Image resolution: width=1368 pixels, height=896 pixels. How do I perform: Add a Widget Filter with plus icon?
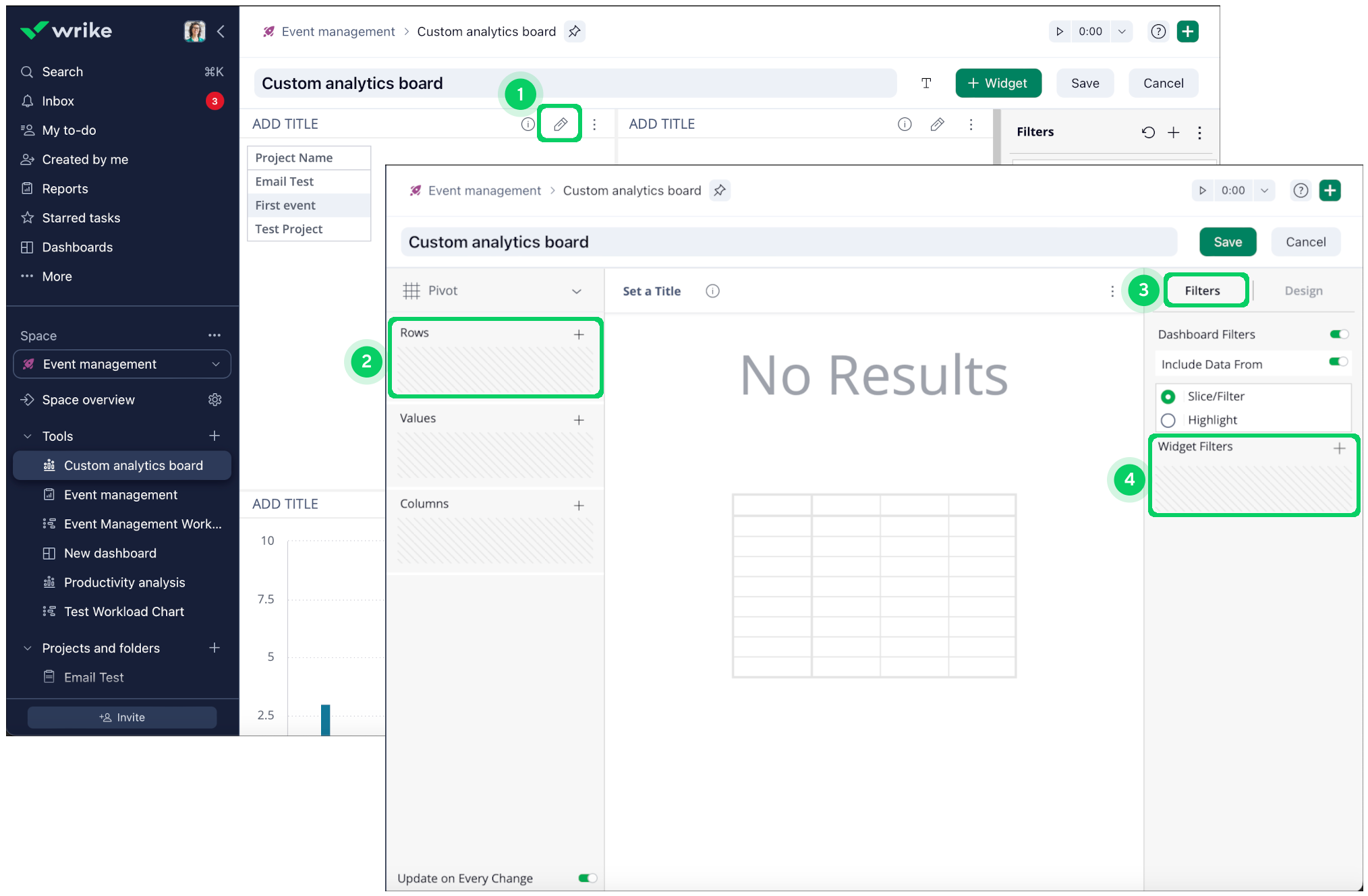point(1339,448)
